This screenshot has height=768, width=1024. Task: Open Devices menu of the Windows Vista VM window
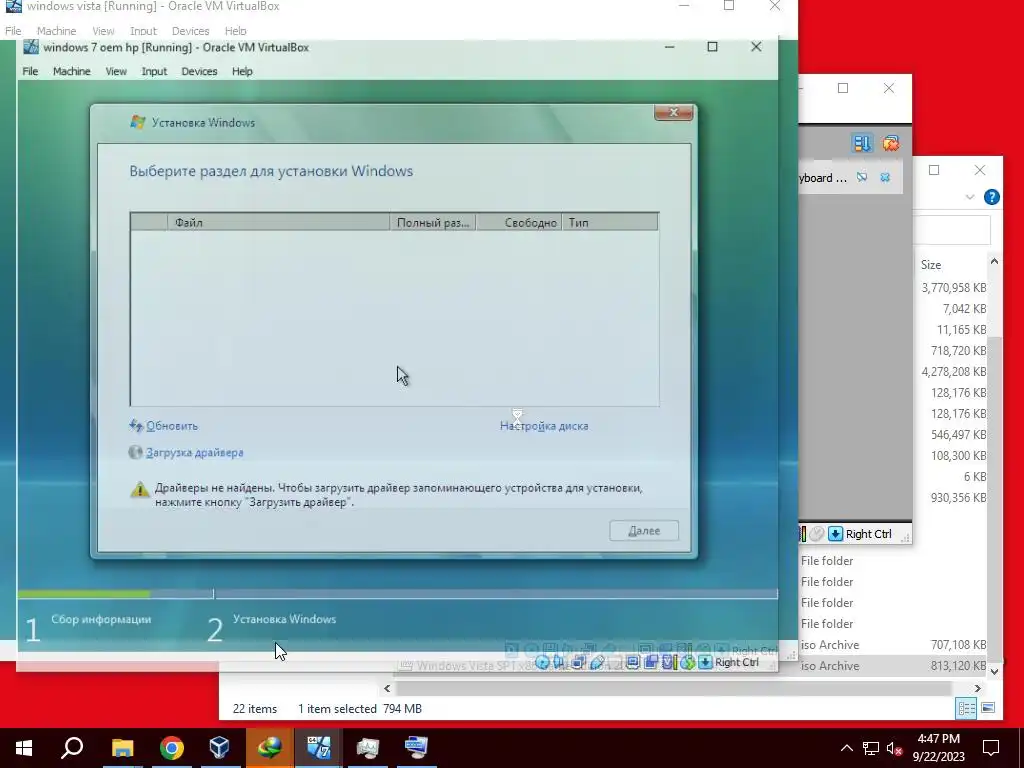pyautogui.click(x=191, y=31)
